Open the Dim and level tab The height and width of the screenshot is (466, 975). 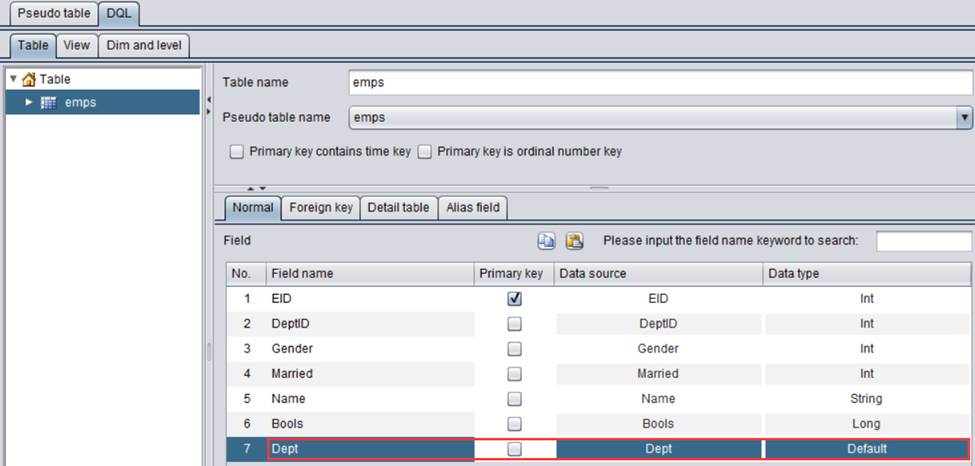(x=145, y=45)
